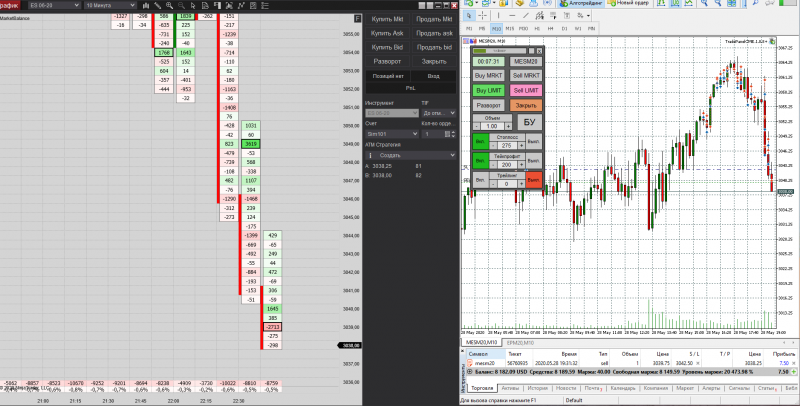The width and height of the screenshot is (800, 406).
Task: Select the trendline drawing tool
Action: [x=526, y=16]
